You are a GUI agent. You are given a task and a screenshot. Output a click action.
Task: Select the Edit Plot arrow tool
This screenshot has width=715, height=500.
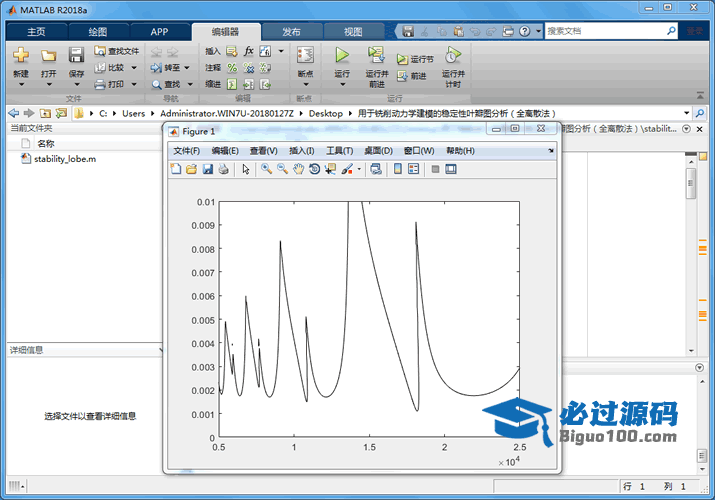click(x=246, y=169)
